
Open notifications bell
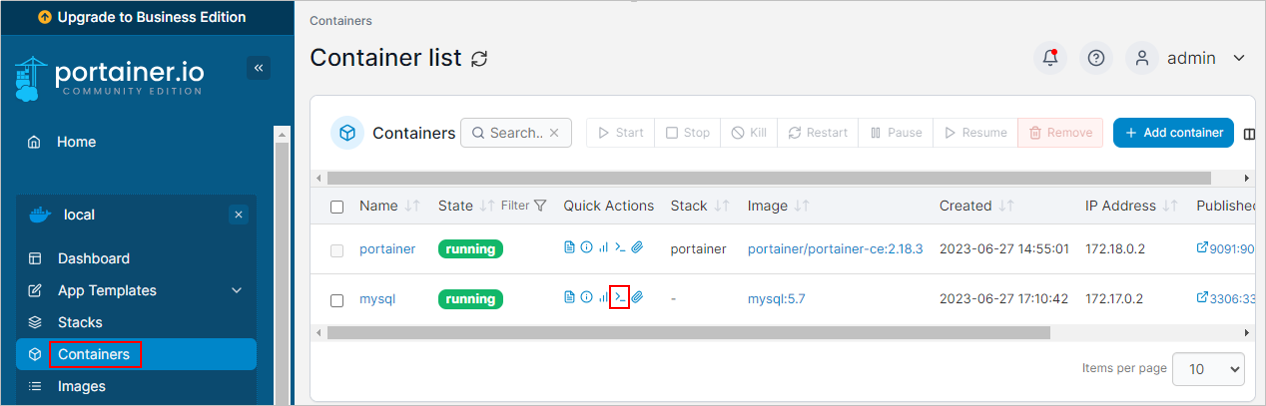pos(1050,58)
